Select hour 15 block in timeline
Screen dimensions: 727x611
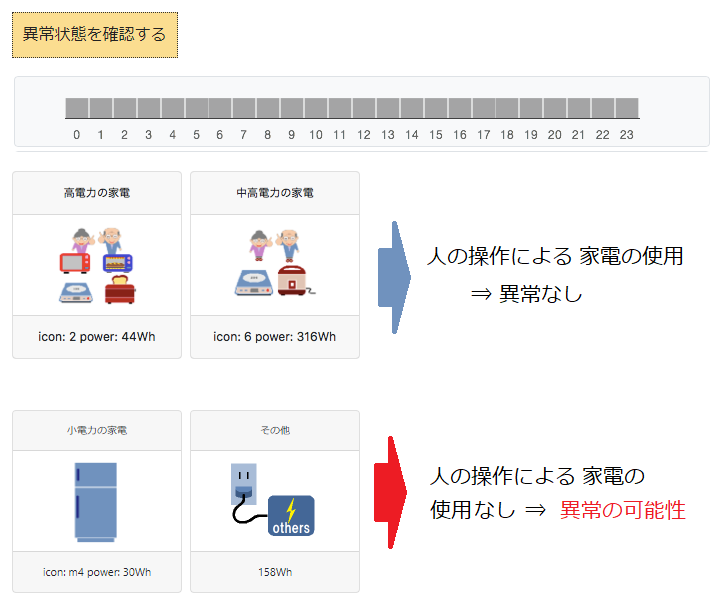pos(436,108)
